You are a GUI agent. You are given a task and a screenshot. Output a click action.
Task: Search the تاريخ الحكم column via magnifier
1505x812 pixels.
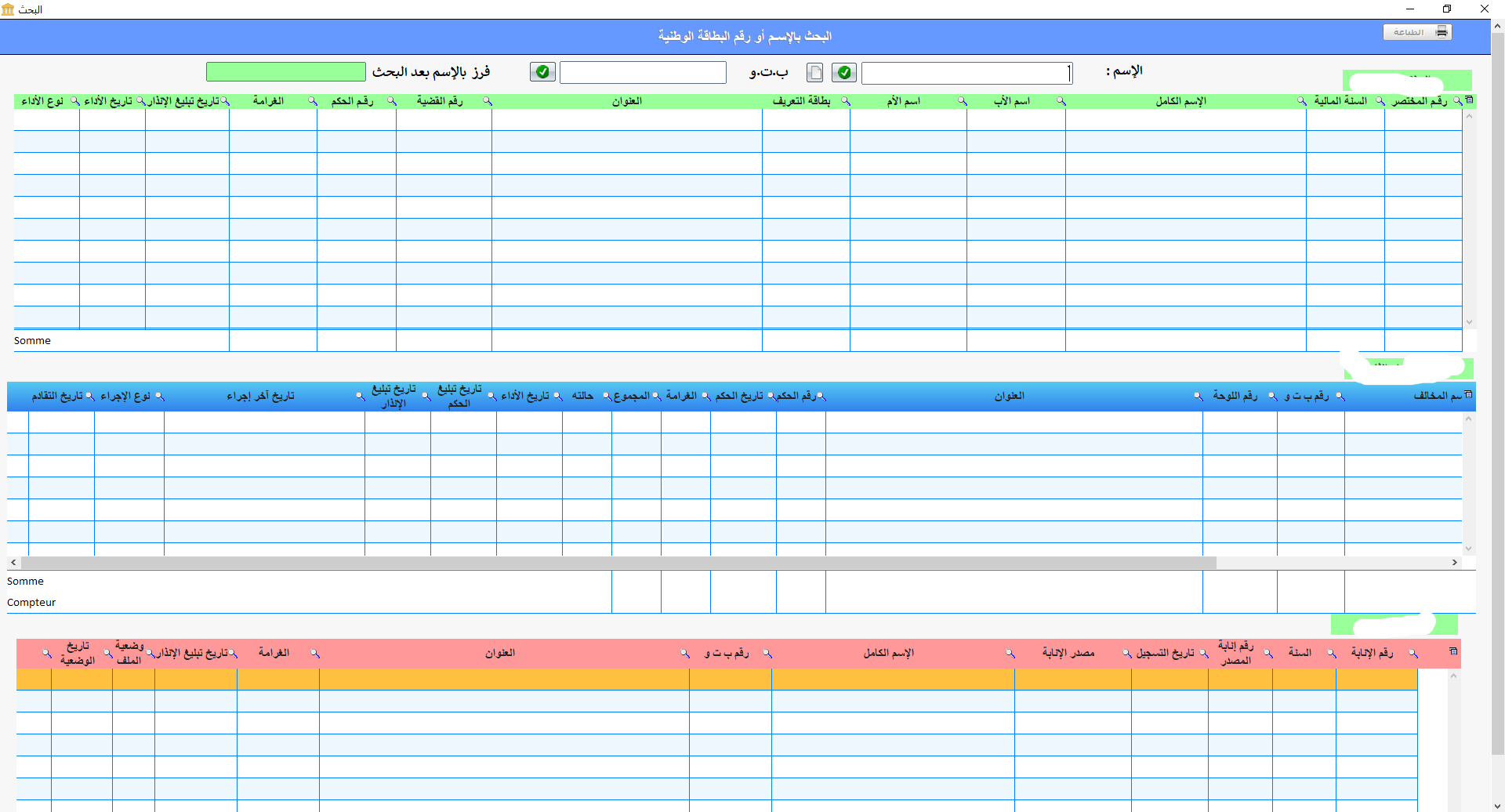pyautogui.click(x=771, y=397)
